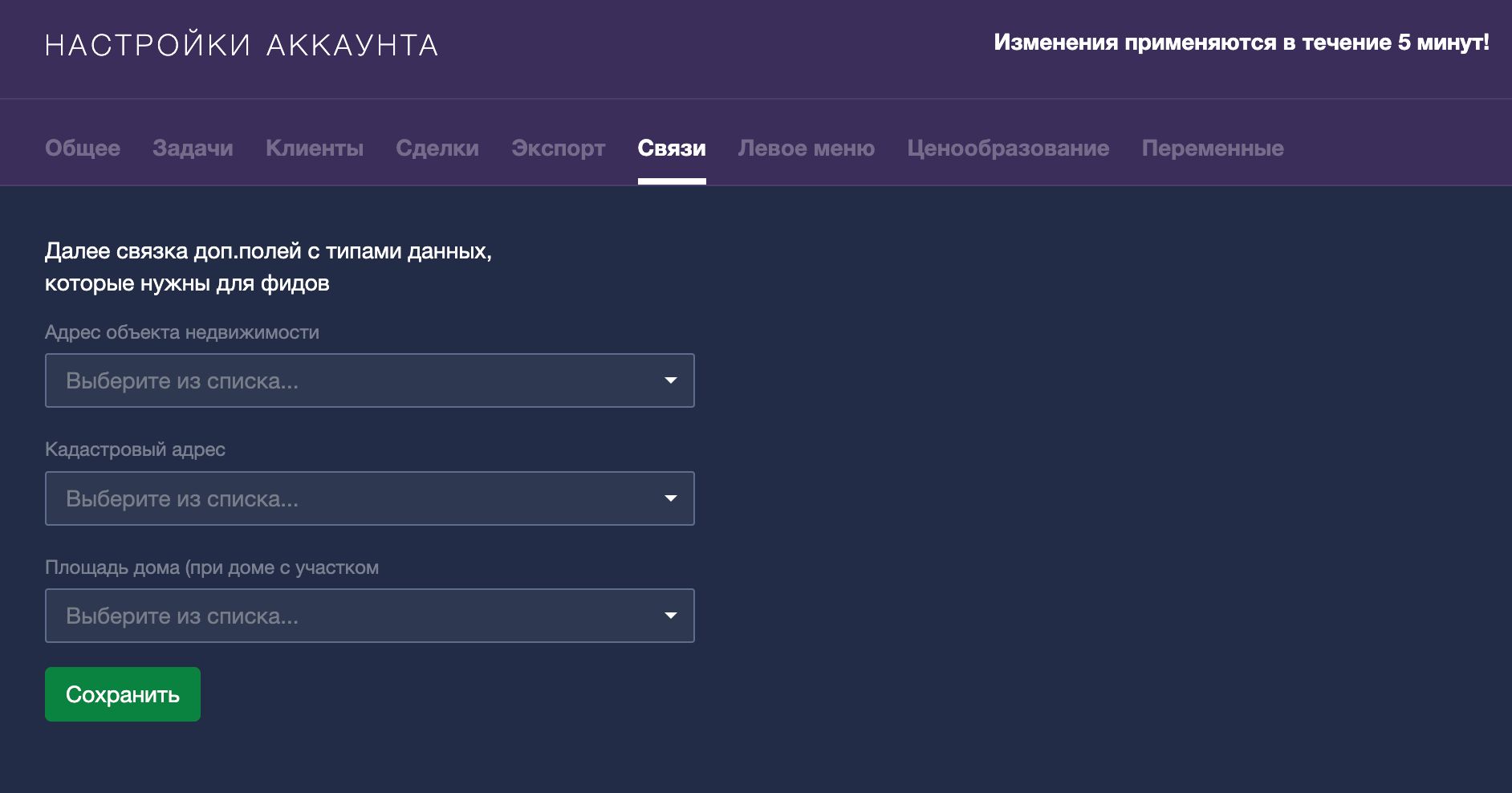
Task: Click the active Связи tab
Action: 672,148
